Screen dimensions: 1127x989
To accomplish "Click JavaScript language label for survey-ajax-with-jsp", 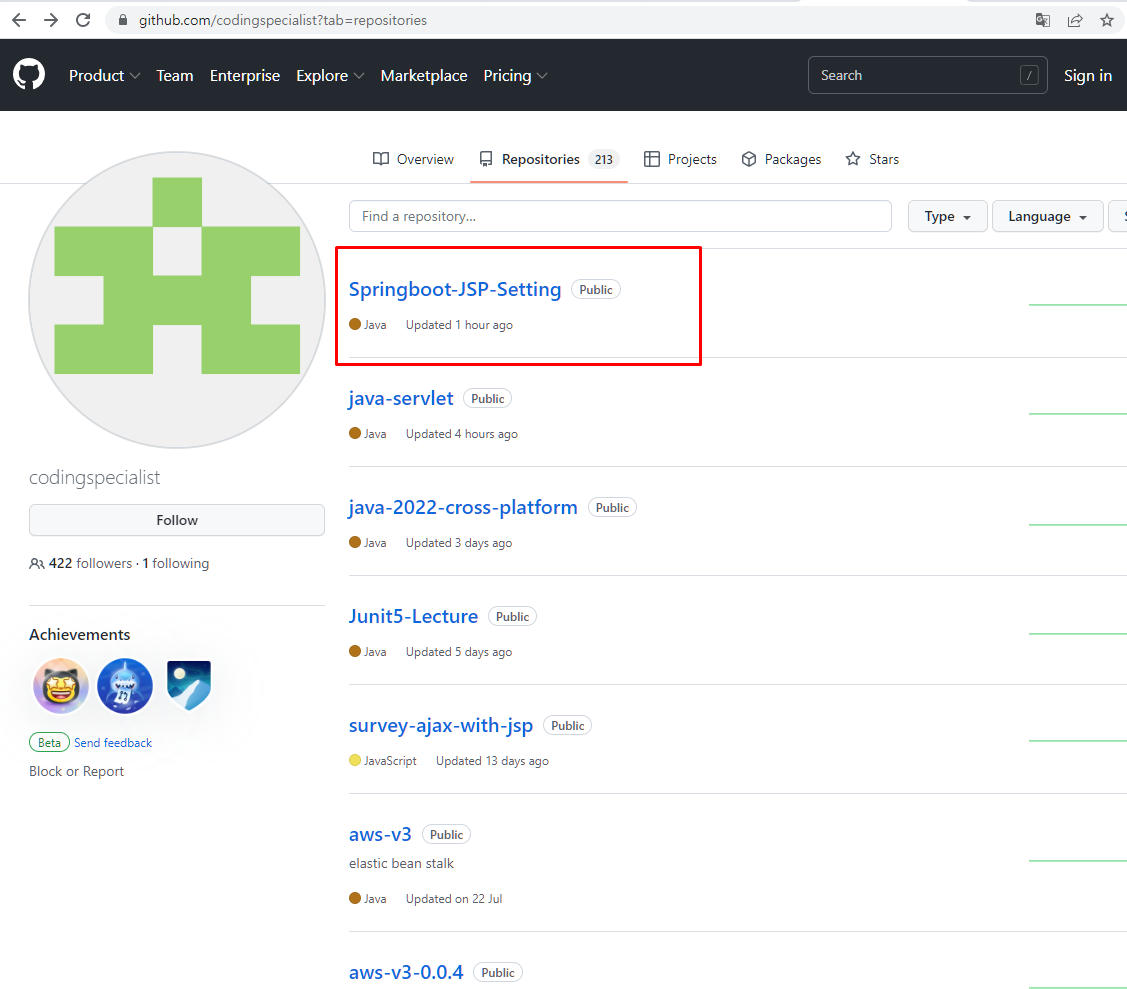I will click(x=390, y=761).
